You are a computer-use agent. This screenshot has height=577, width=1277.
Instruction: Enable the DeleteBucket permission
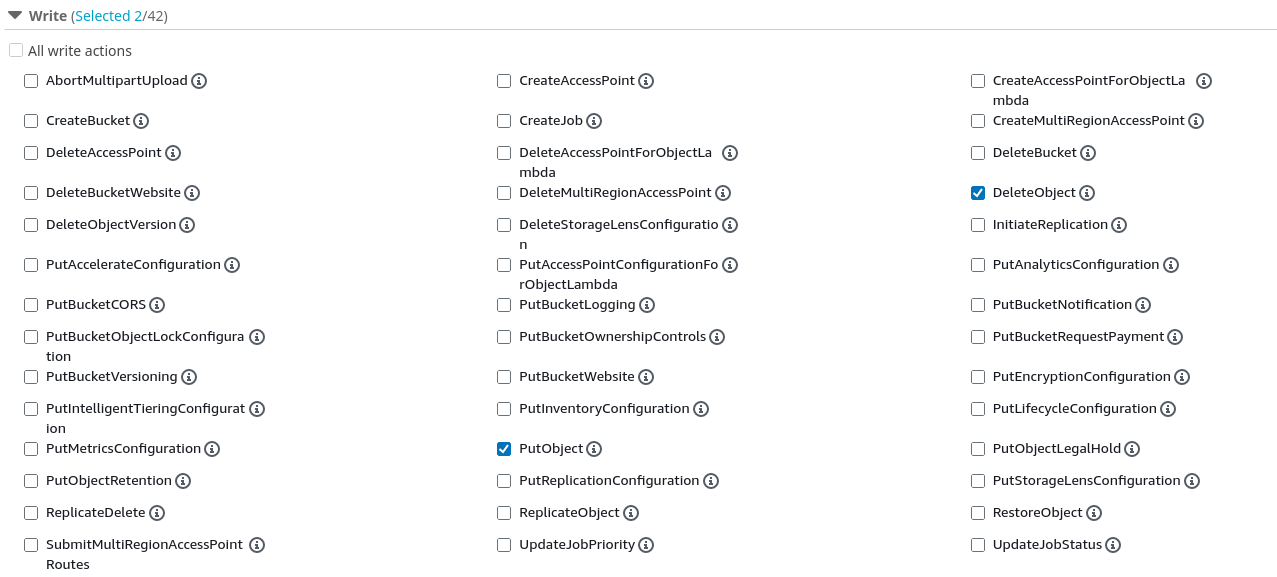pyautogui.click(x=977, y=152)
